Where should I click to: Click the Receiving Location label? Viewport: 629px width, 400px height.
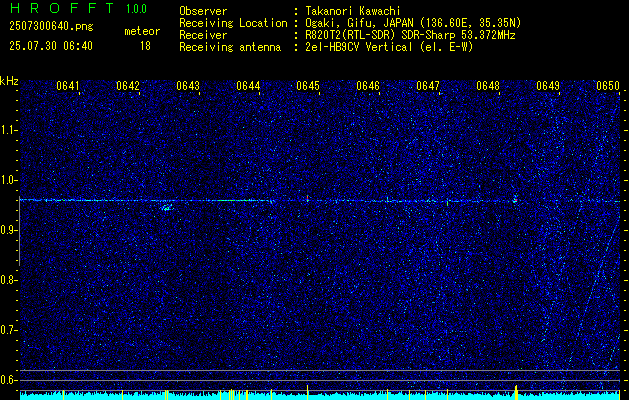point(233,23)
